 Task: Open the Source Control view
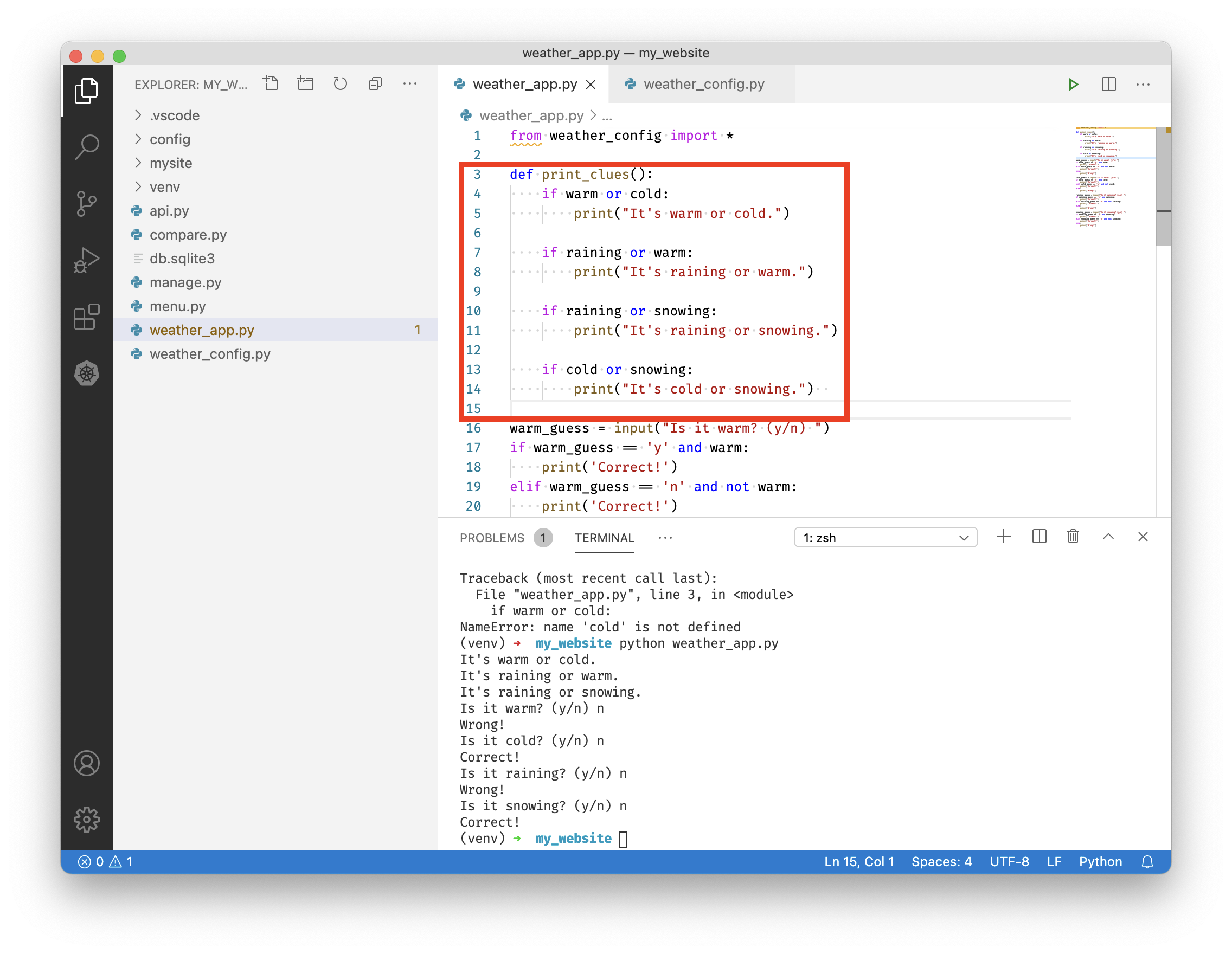coord(86,204)
